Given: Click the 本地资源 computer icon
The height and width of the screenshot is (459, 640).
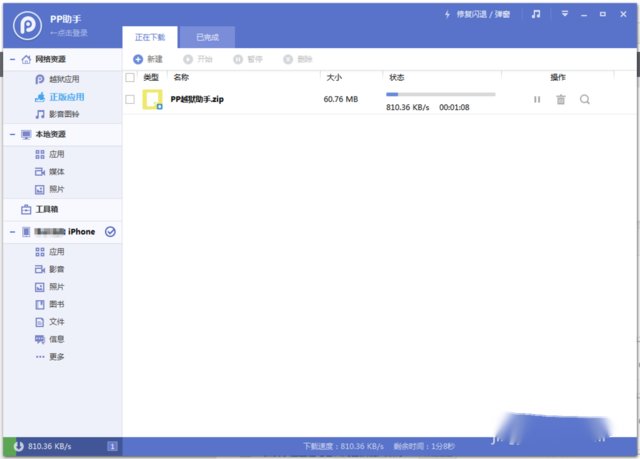Looking at the screenshot, I should click(26, 134).
